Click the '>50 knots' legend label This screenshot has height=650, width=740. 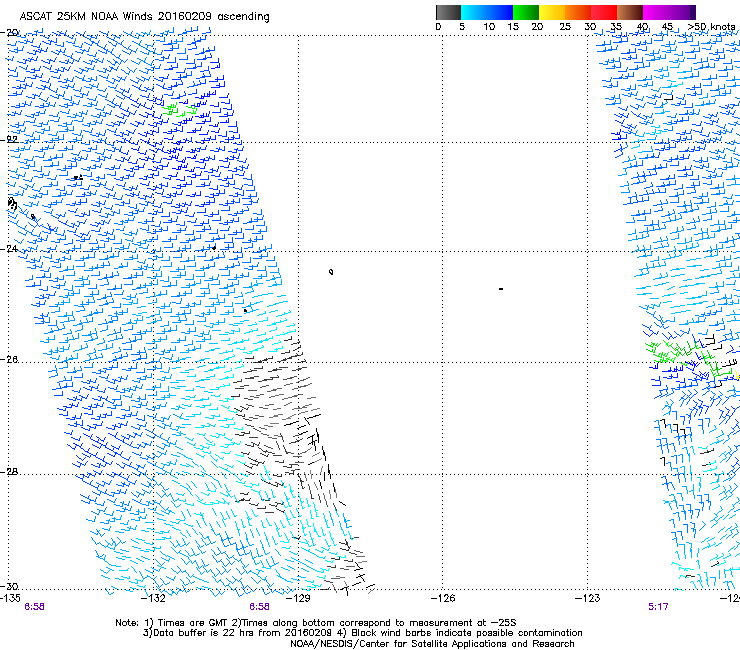[x=711, y=27]
